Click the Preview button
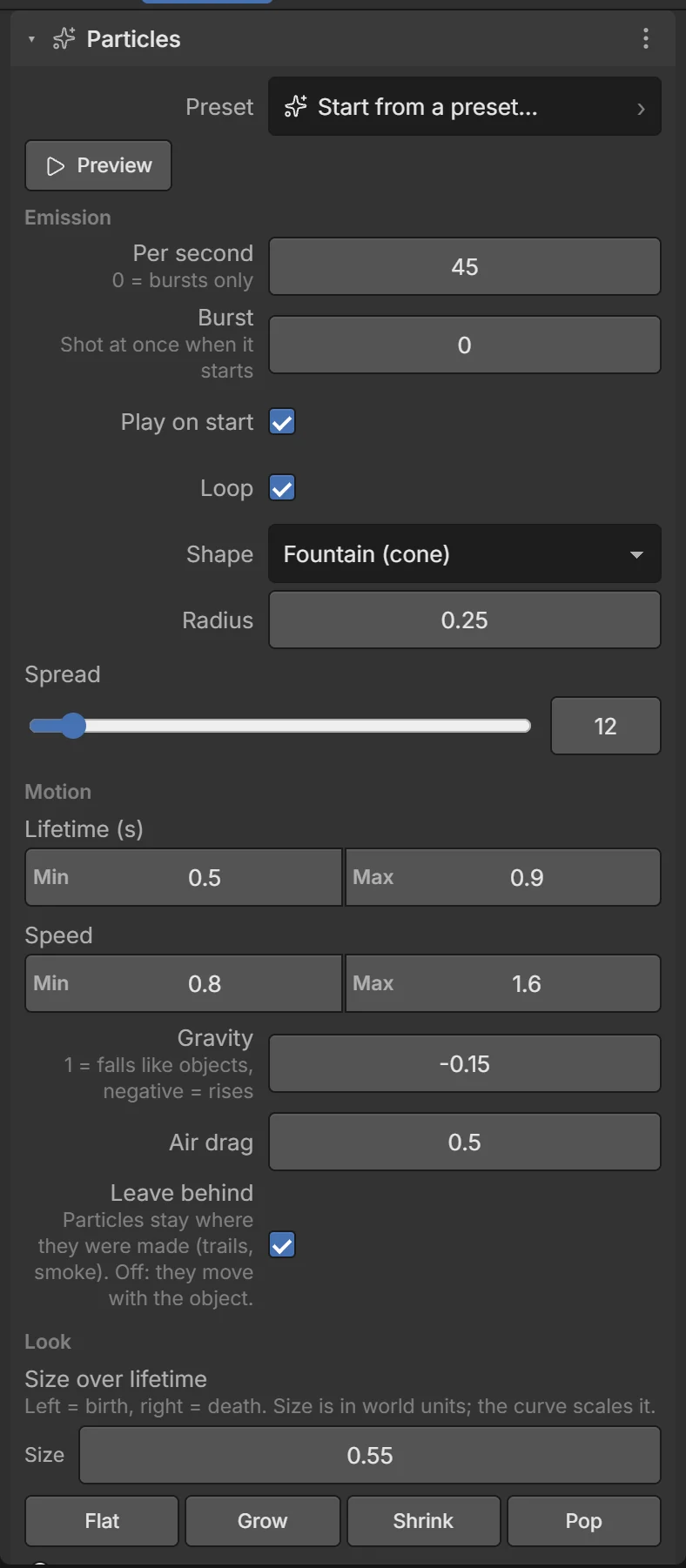This screenshot has width=686, height=1568. point(98,165)
